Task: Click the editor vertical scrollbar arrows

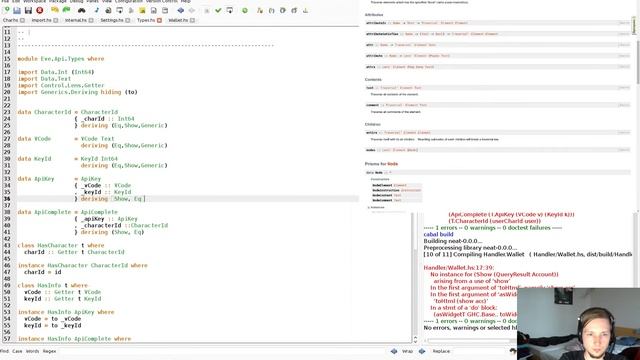Action: 415,339
